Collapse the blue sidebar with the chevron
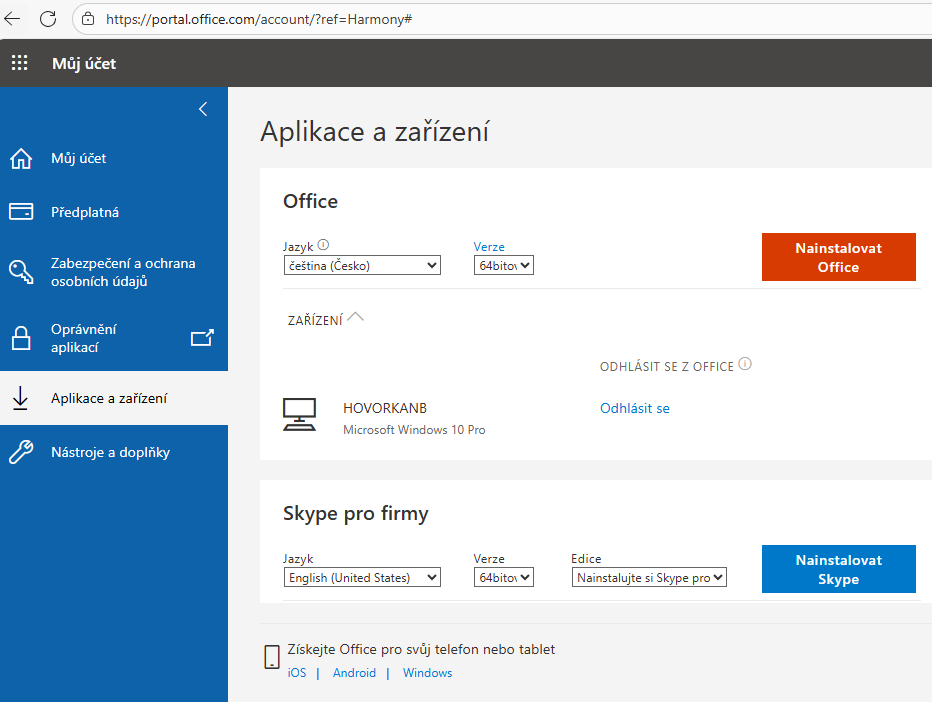The width and height of the screenshot is (932, 702). 203,109
